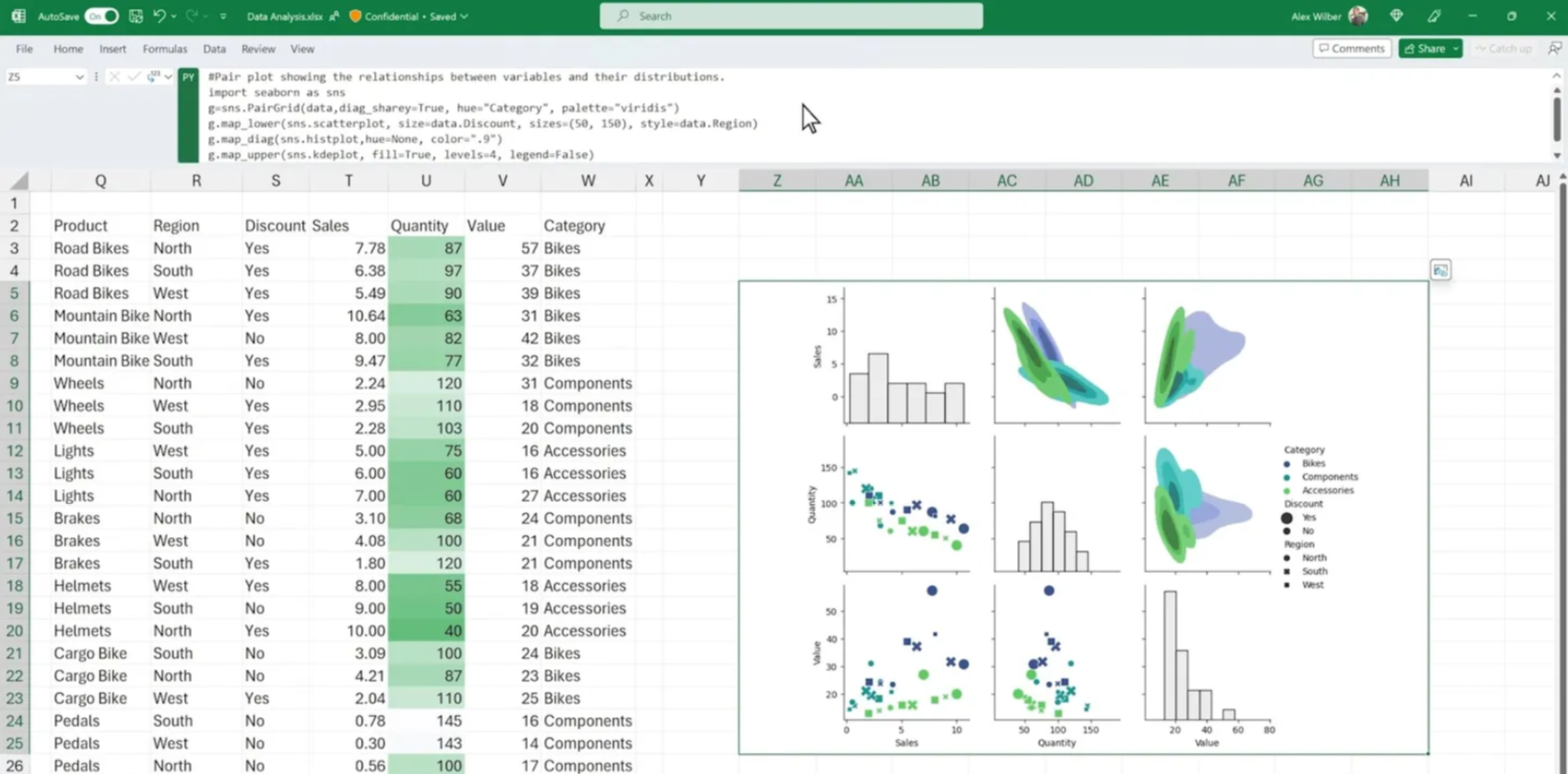Click the pen drawing icon in title bar
Viewport: 1568px width, 774px height.
(x=1434, y=16)
